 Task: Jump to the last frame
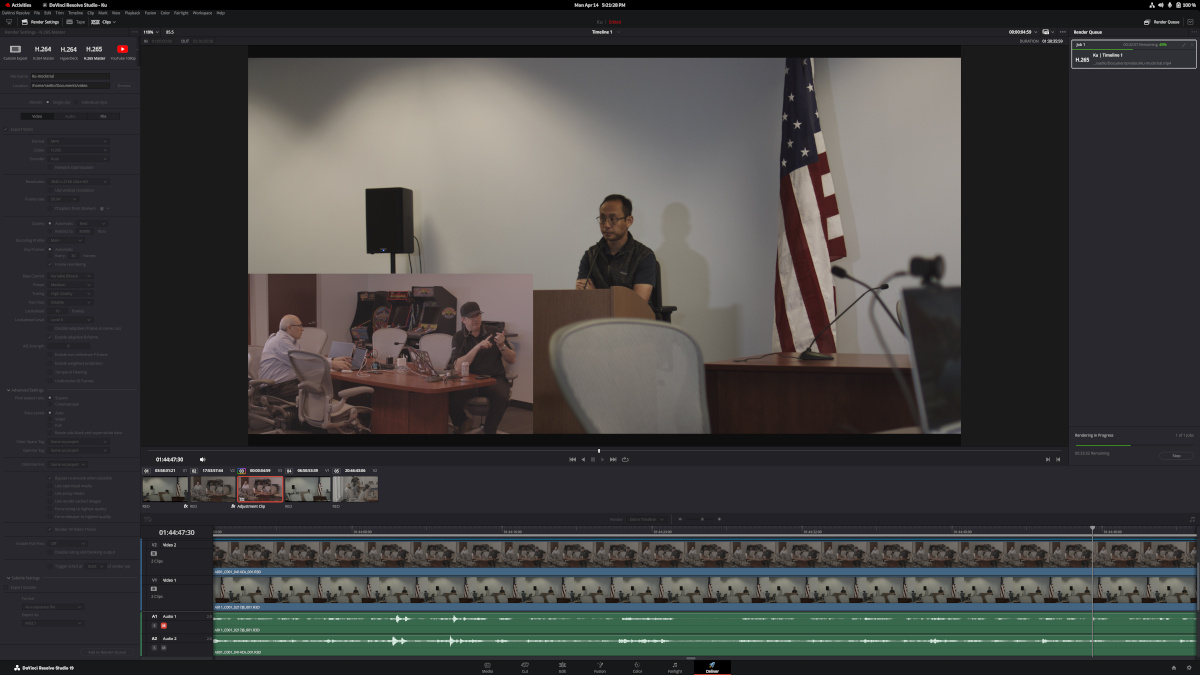(613, 459)
